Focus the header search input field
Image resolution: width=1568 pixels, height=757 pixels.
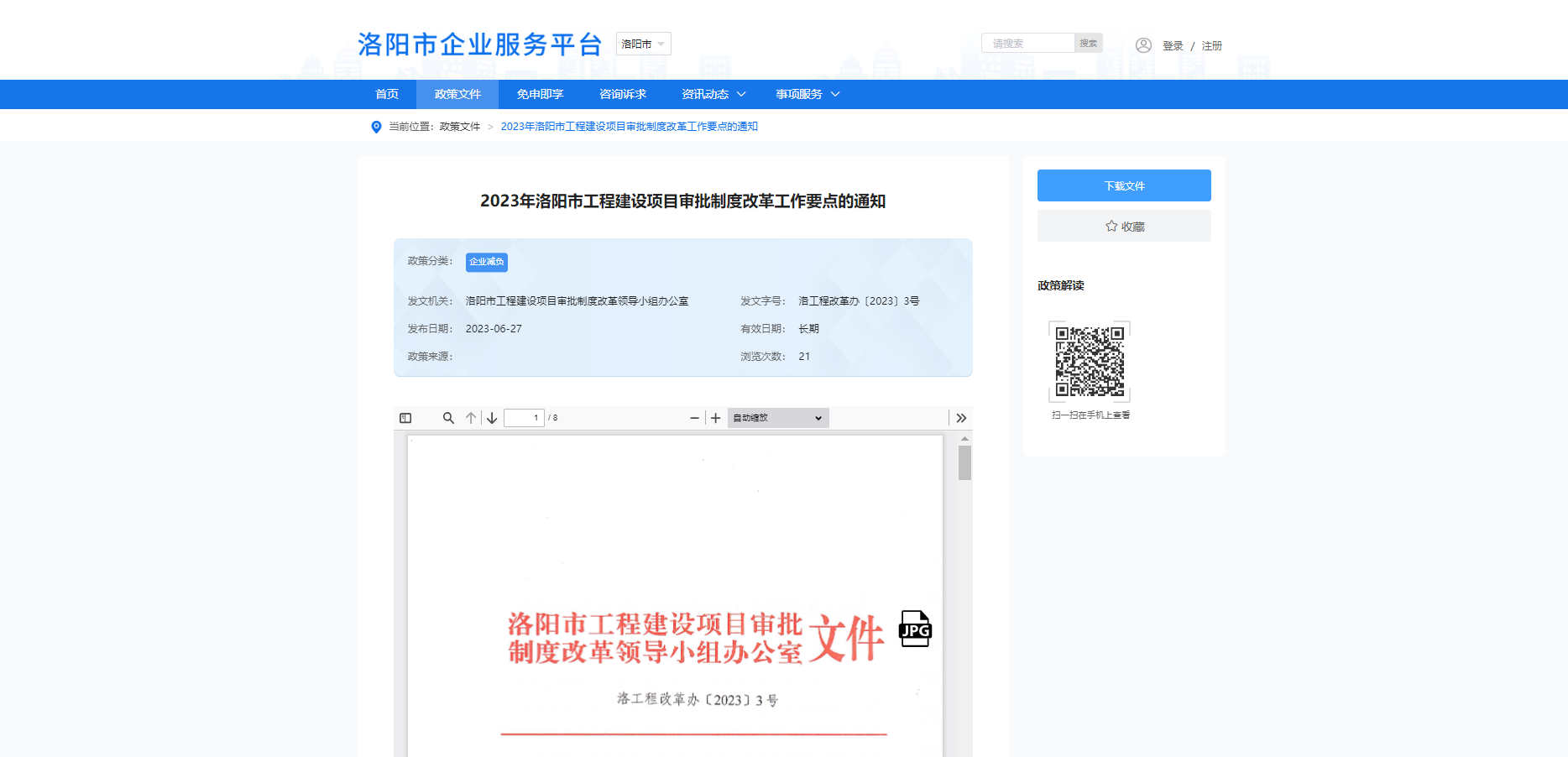point(1028,43)
